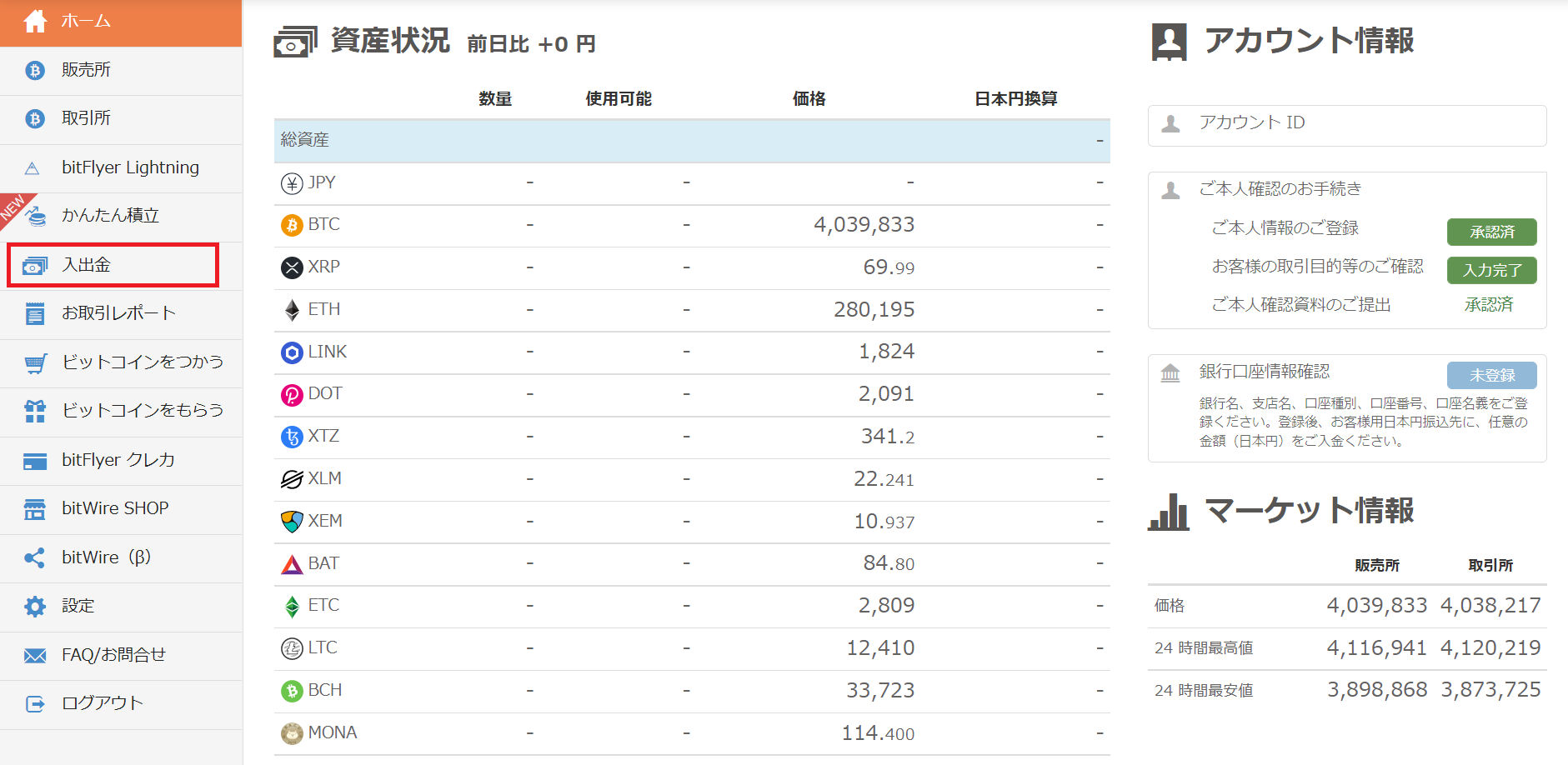Click the JPY yen icon
Screen dimensions: 1568x765
292,183
